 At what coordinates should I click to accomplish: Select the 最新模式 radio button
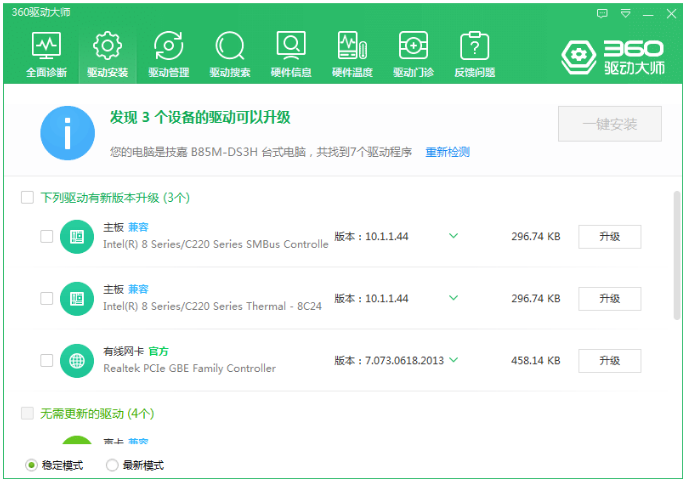(x=112, y=465)
